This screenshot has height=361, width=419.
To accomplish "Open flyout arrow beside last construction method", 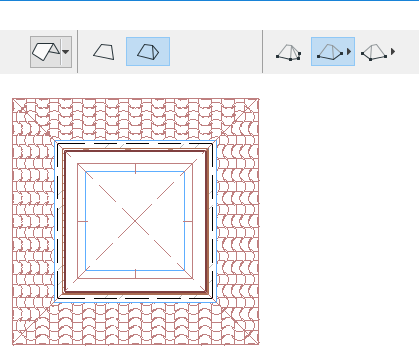I will pos(393,52).
